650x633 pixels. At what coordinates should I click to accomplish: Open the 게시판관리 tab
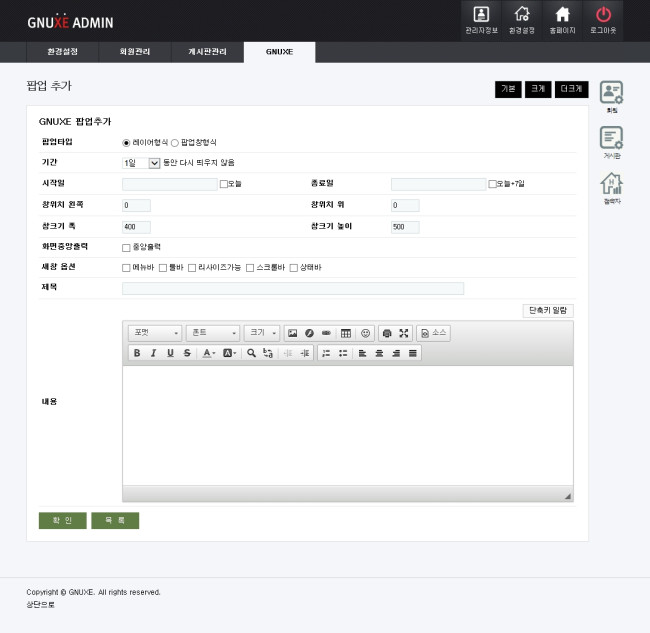[207, 51]
